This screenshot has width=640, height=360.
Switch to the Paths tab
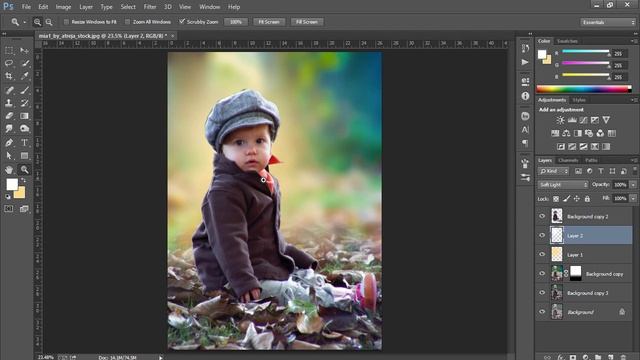click(591, 160)
